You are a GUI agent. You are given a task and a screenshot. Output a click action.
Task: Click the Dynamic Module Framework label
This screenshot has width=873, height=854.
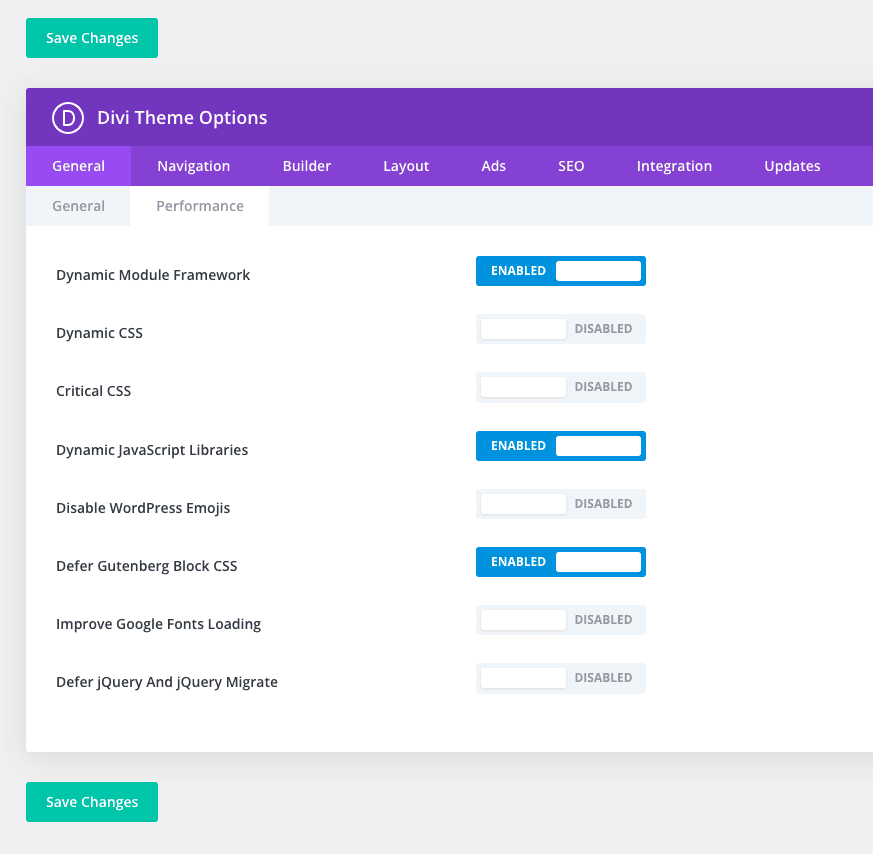click(x=153, y=275)
